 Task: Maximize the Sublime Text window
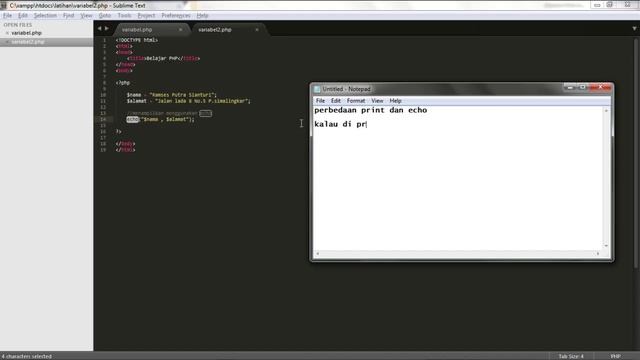(x=610, y=5)
